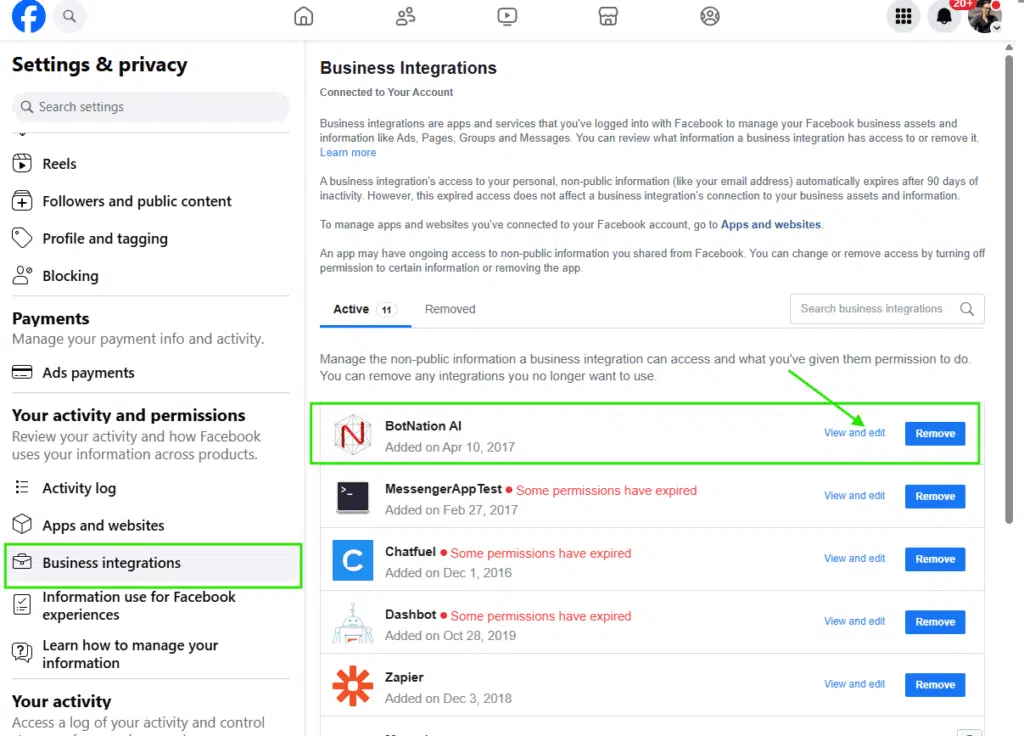Open the Friends icon in top bar
Image resolution: width=1024 pixels, height=736 pixels.
pyautogui.click(x=405, y=16)
